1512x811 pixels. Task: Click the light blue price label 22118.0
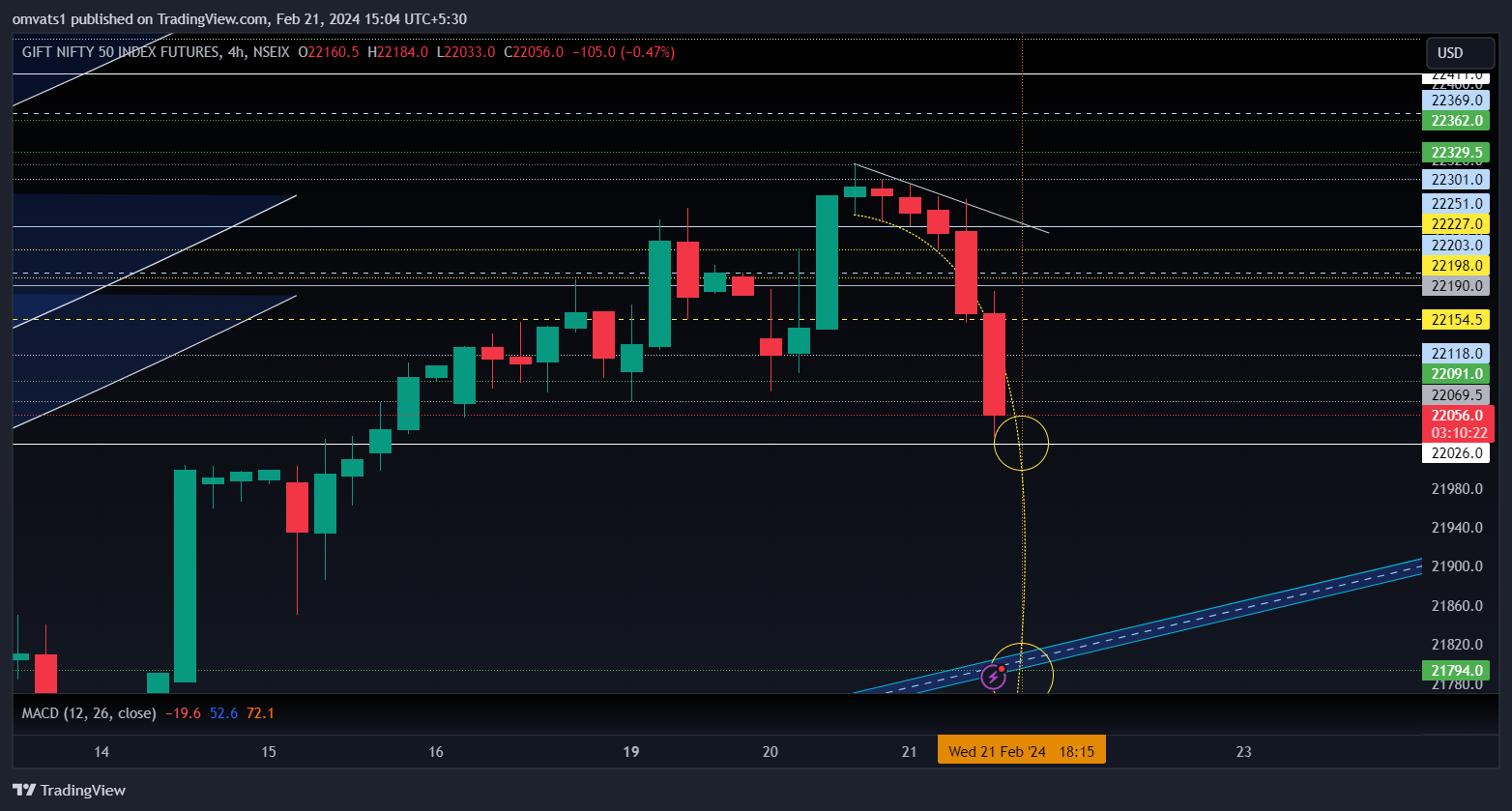point(1457,354)
